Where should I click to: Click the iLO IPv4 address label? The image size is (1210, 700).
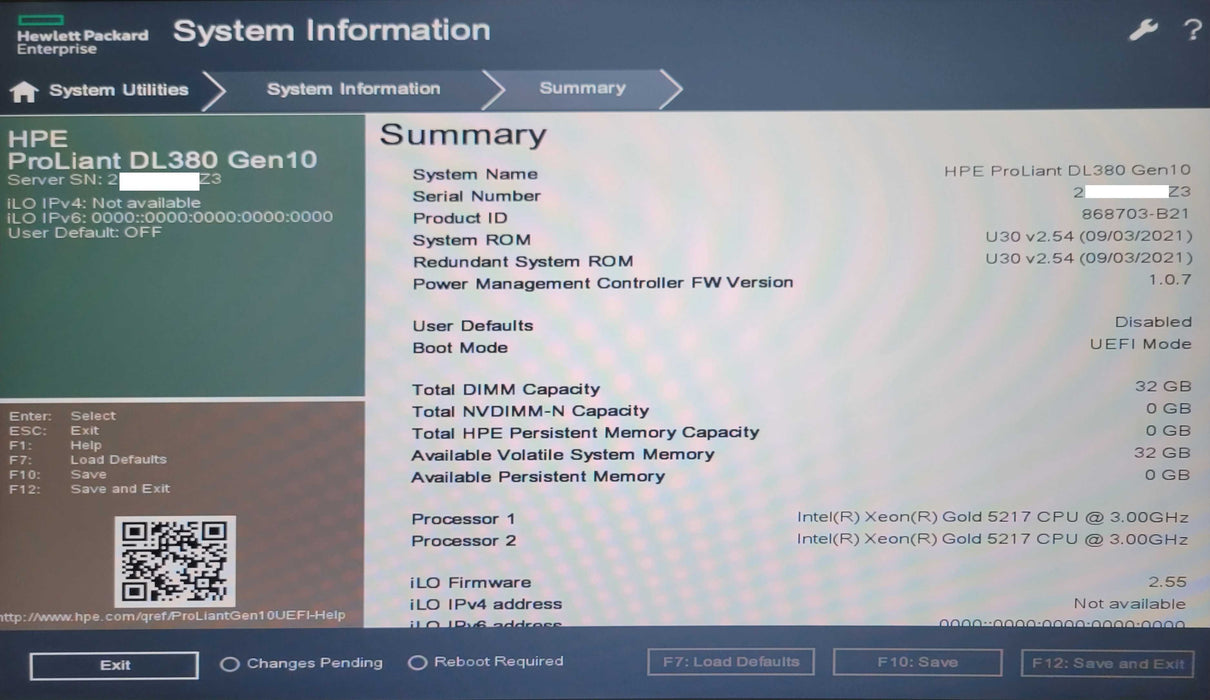486,604
